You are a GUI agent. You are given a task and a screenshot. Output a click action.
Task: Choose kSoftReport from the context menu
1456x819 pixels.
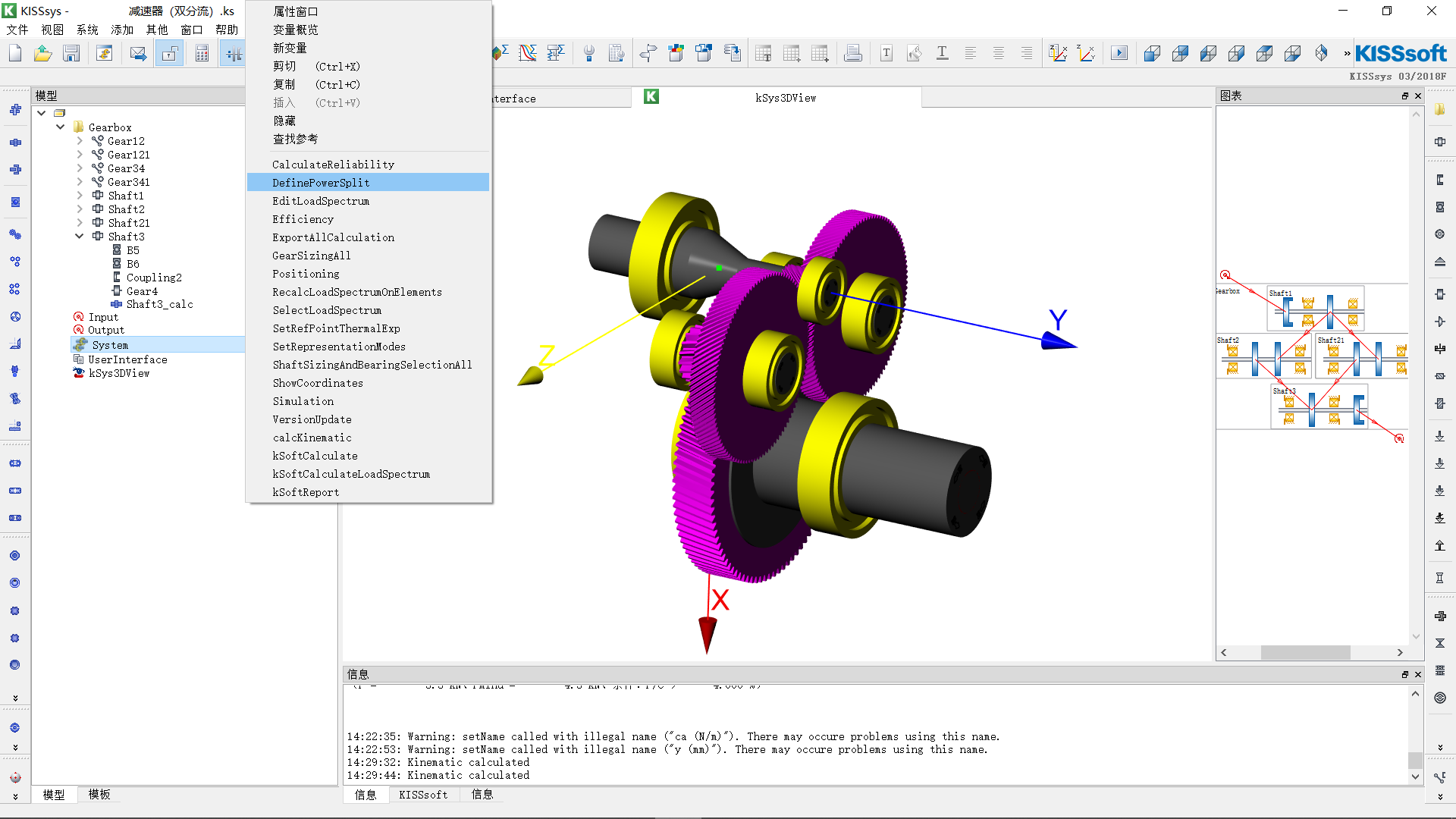[368, 492]
